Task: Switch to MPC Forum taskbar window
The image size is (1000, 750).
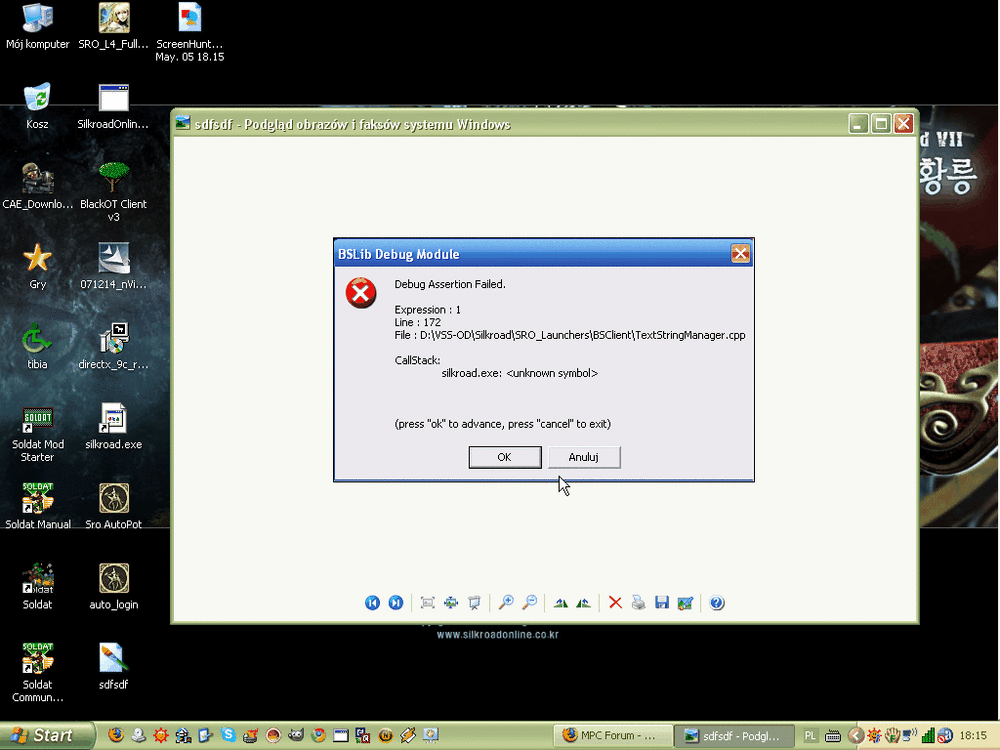Action: (612, 736)
